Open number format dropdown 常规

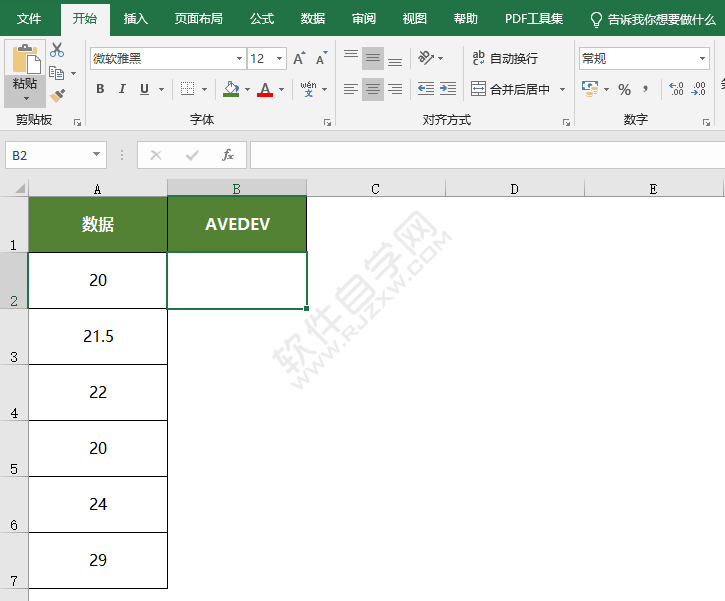(702, 59)
